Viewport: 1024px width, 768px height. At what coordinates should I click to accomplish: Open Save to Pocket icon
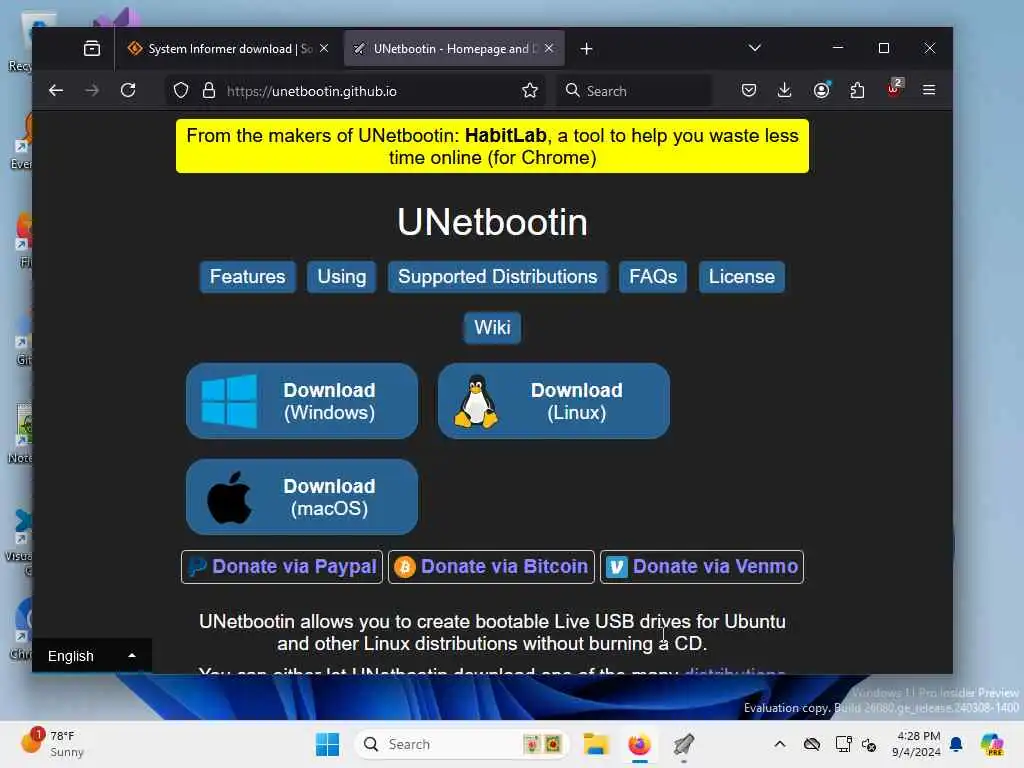[x=749, y=90]
